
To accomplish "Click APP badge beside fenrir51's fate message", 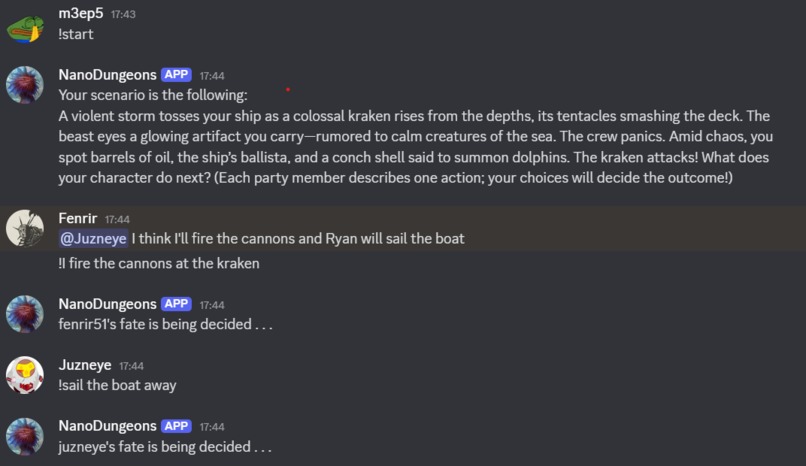I will click(x=176, y=304).
